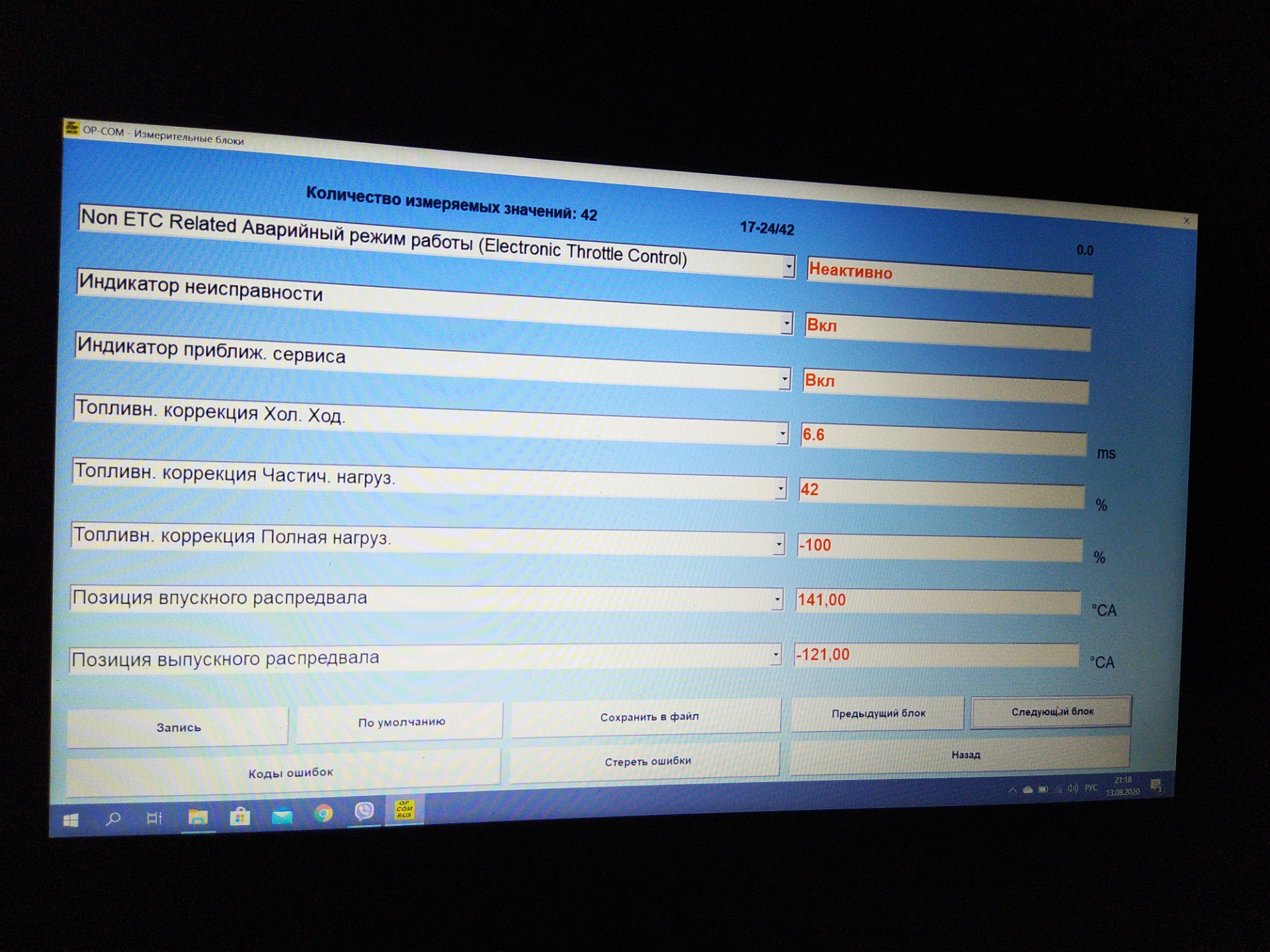Viewport: 1270px width, 952px height.
Task: Expand the Non ETC Related parameter dropdown
Action: pyautogui.click(x=788, y=266)
